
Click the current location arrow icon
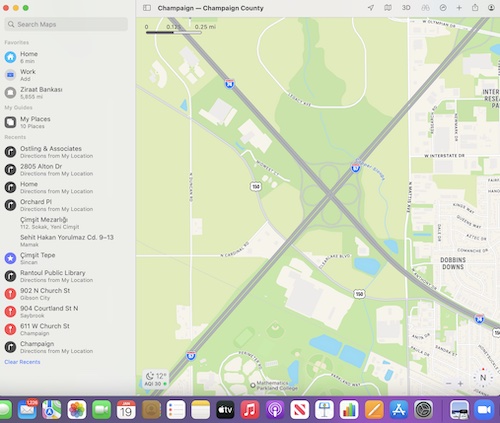click(x=371, y=8)
